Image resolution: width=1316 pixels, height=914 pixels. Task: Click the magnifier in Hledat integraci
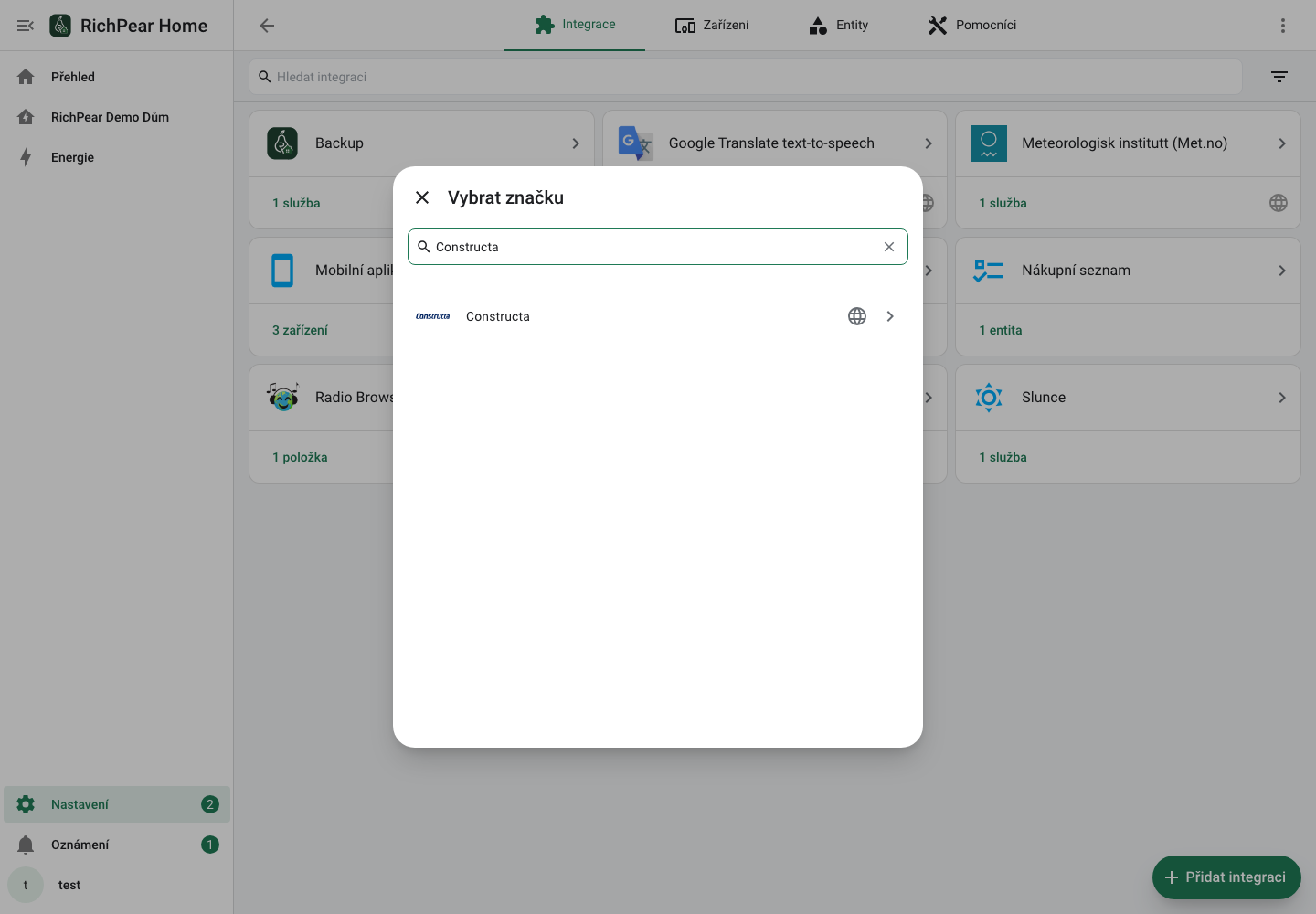pyautogui.click(x=264, y=77)
